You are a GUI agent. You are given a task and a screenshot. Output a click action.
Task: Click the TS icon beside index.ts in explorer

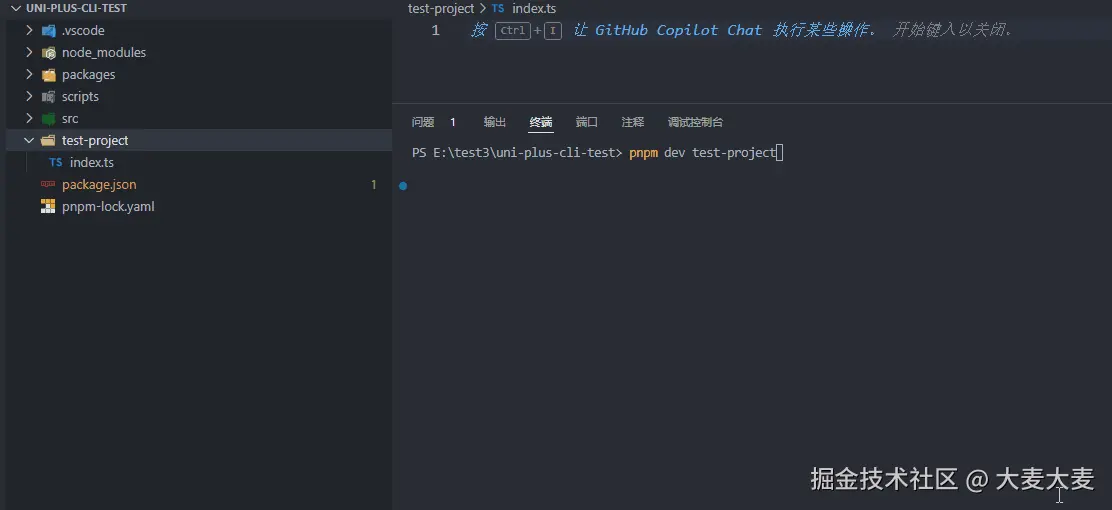[x=55, y=162]
